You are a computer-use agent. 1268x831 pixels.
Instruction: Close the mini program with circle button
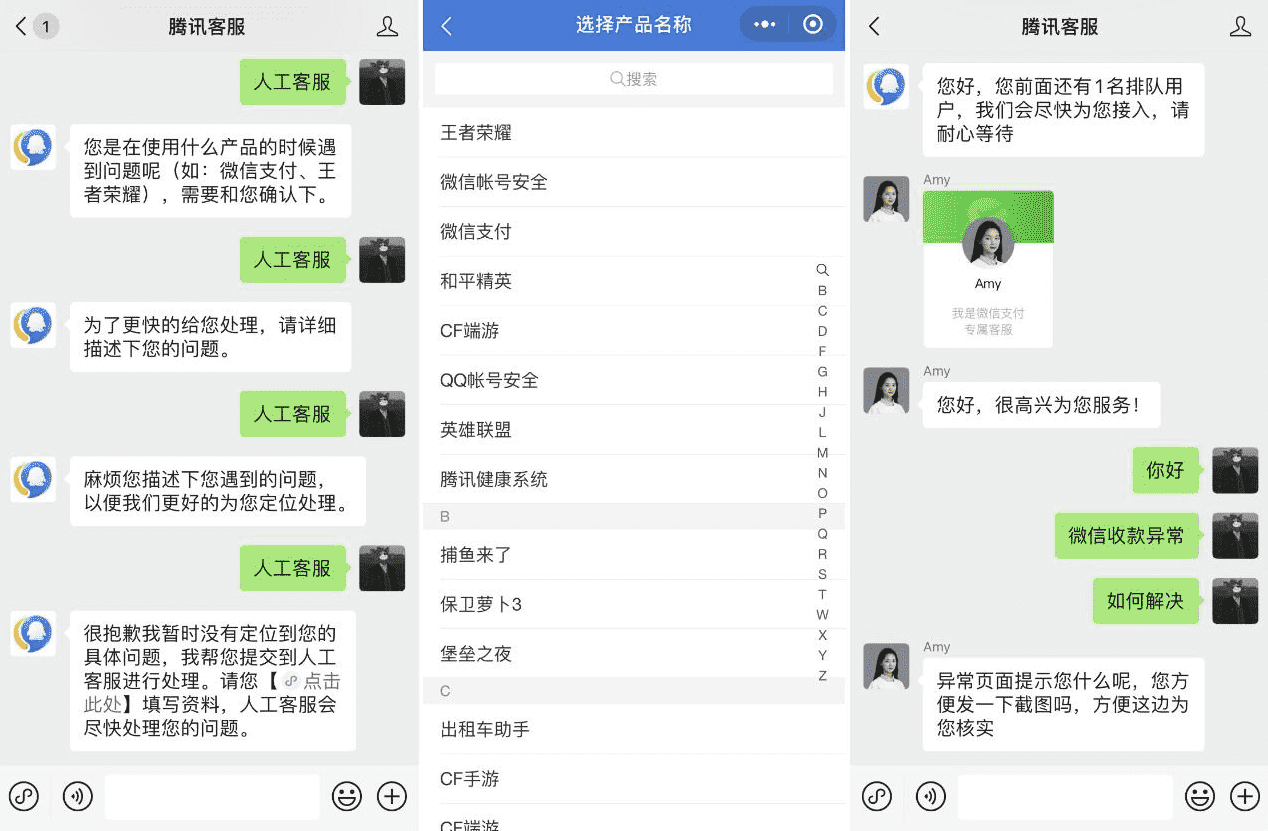click(x=813, y=25)
